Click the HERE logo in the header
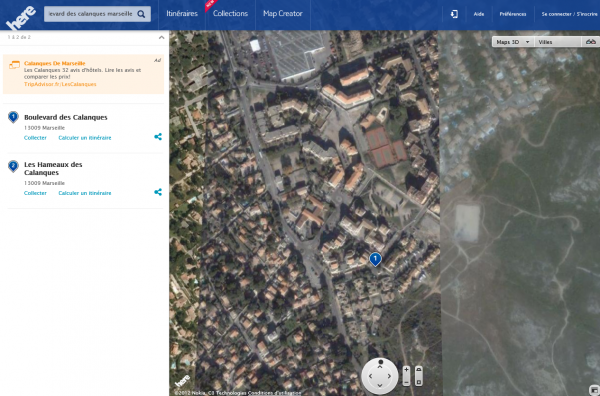This screenshot has width=600, height=396. [x=21, y=18]
